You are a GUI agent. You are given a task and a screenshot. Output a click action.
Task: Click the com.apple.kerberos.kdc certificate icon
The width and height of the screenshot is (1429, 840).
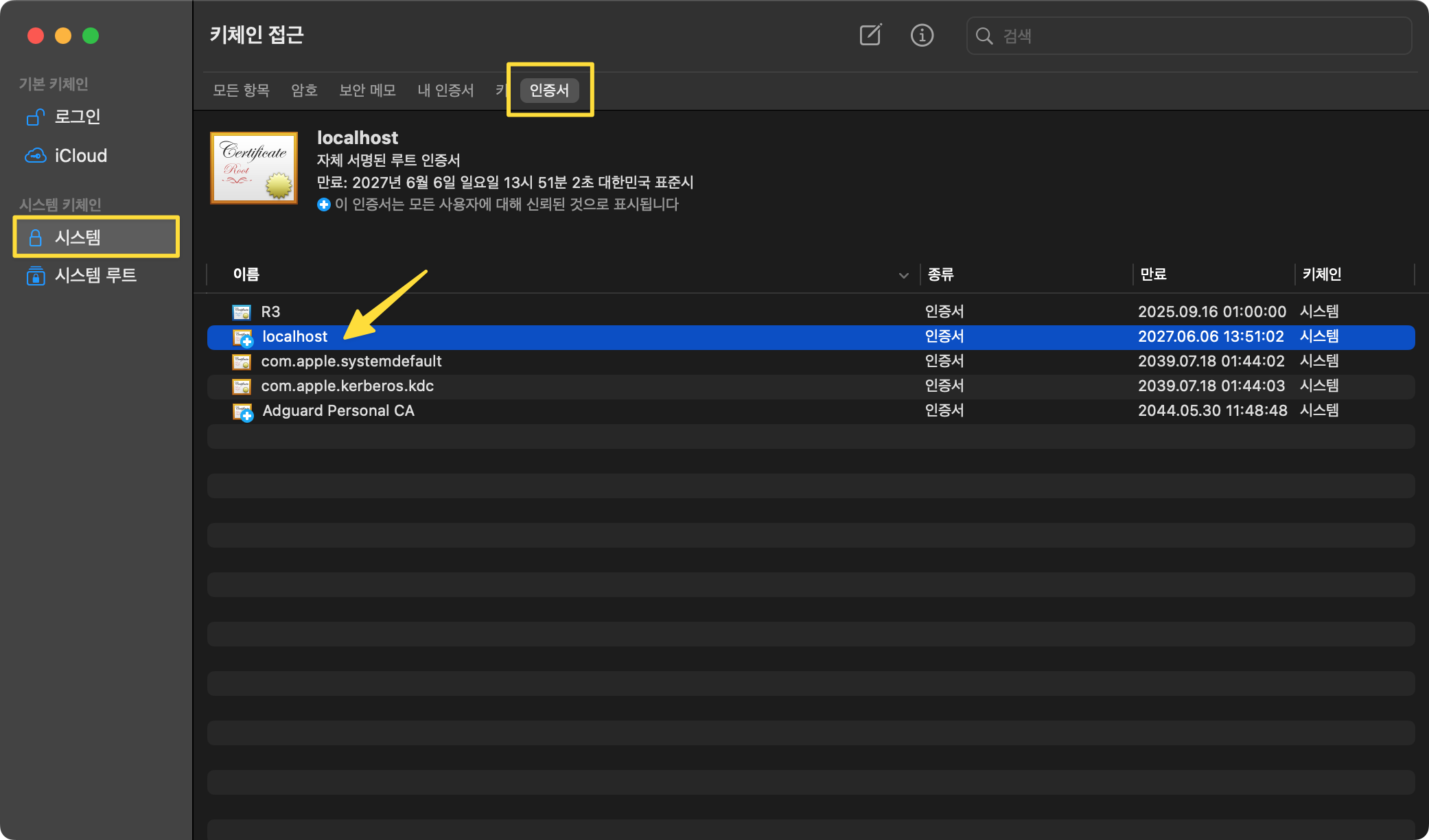[x=242, y=386]
